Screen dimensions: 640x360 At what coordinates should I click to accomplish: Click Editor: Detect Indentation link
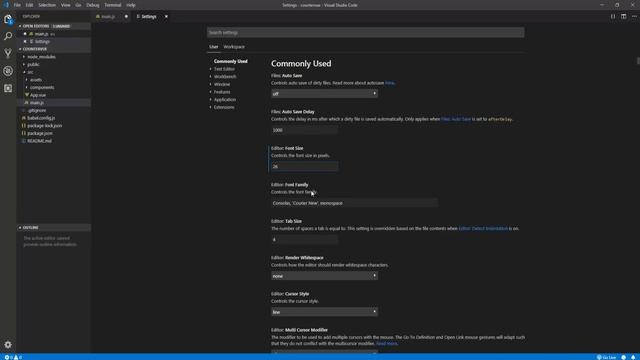[x=483, y=229]
